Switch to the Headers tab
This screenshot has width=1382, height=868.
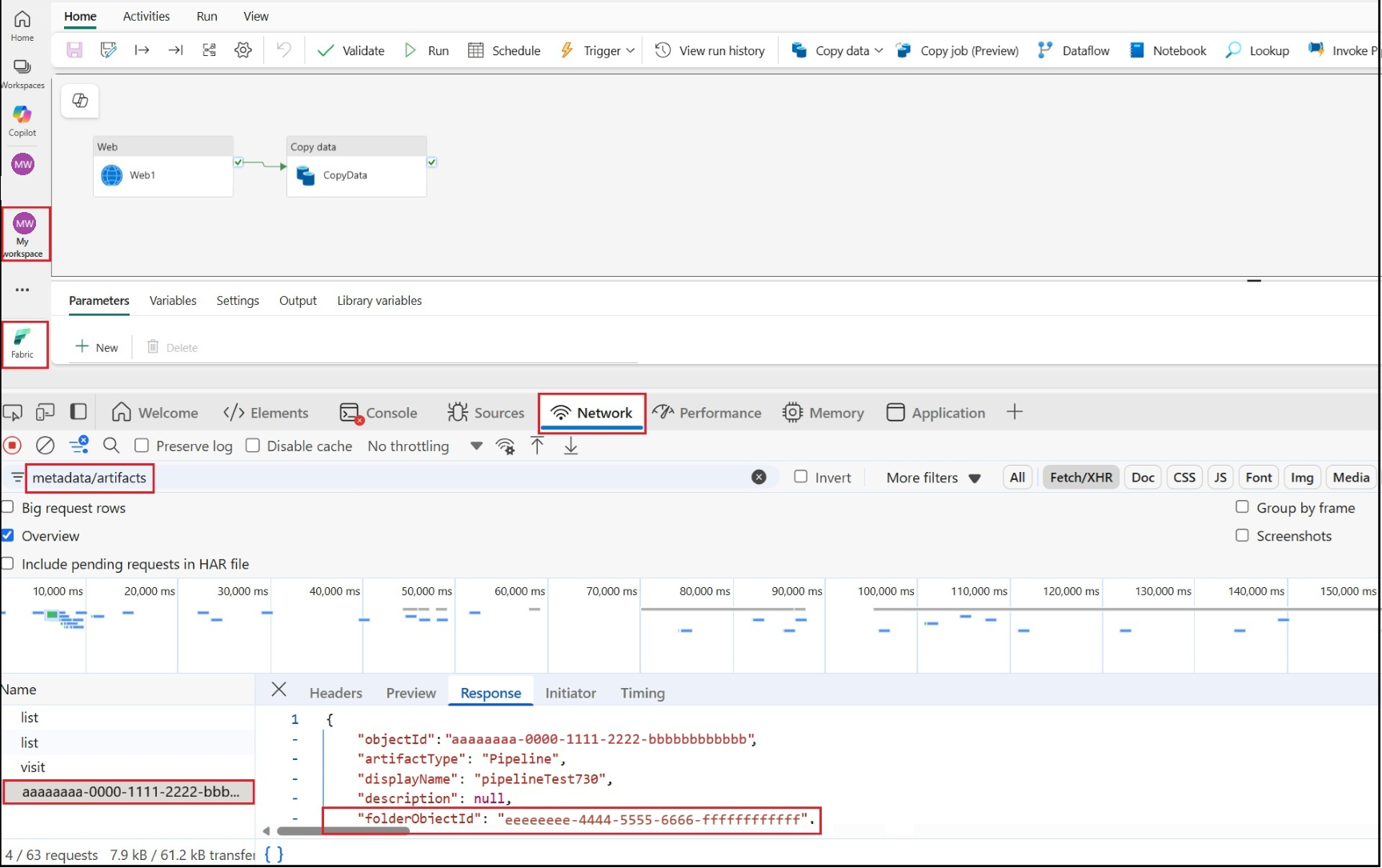pyautogui.click(x=336, y=693)
